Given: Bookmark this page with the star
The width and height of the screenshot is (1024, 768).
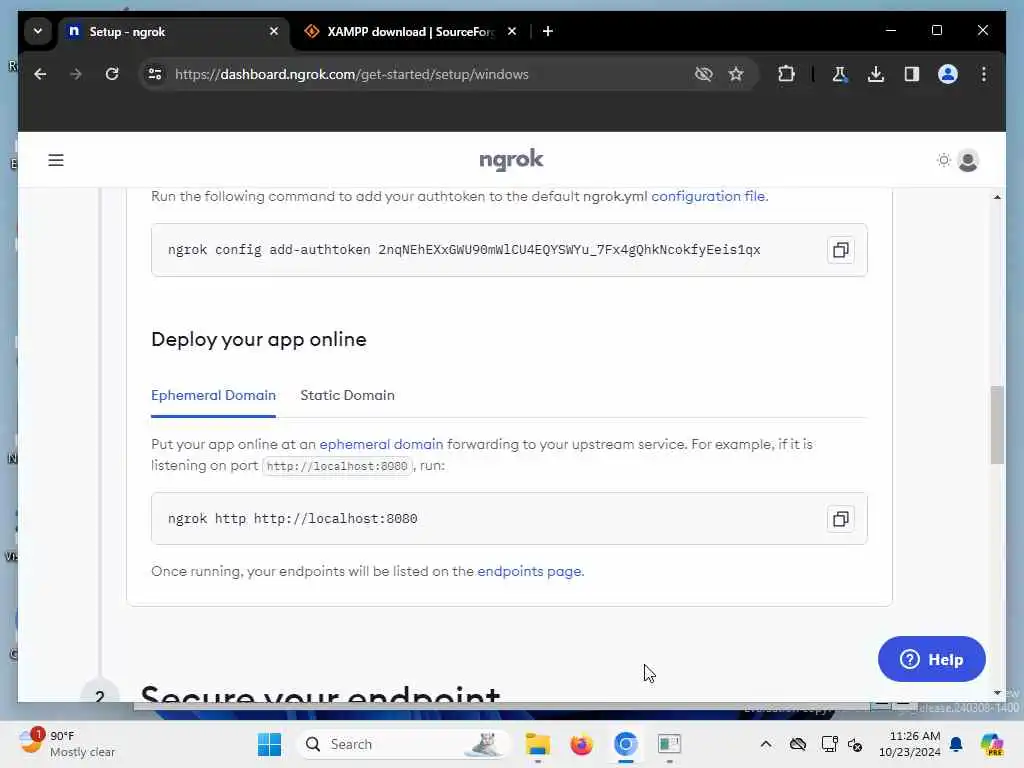Looking at the screenshot, I should click(x=736, y=74).
